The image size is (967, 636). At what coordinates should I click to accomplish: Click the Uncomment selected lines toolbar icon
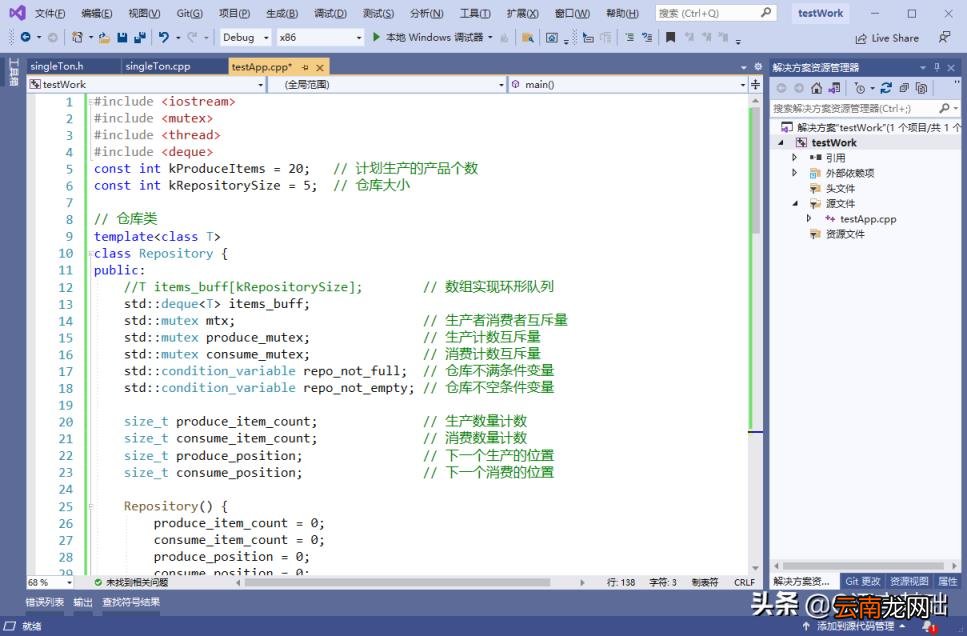[x=647, y=38]
